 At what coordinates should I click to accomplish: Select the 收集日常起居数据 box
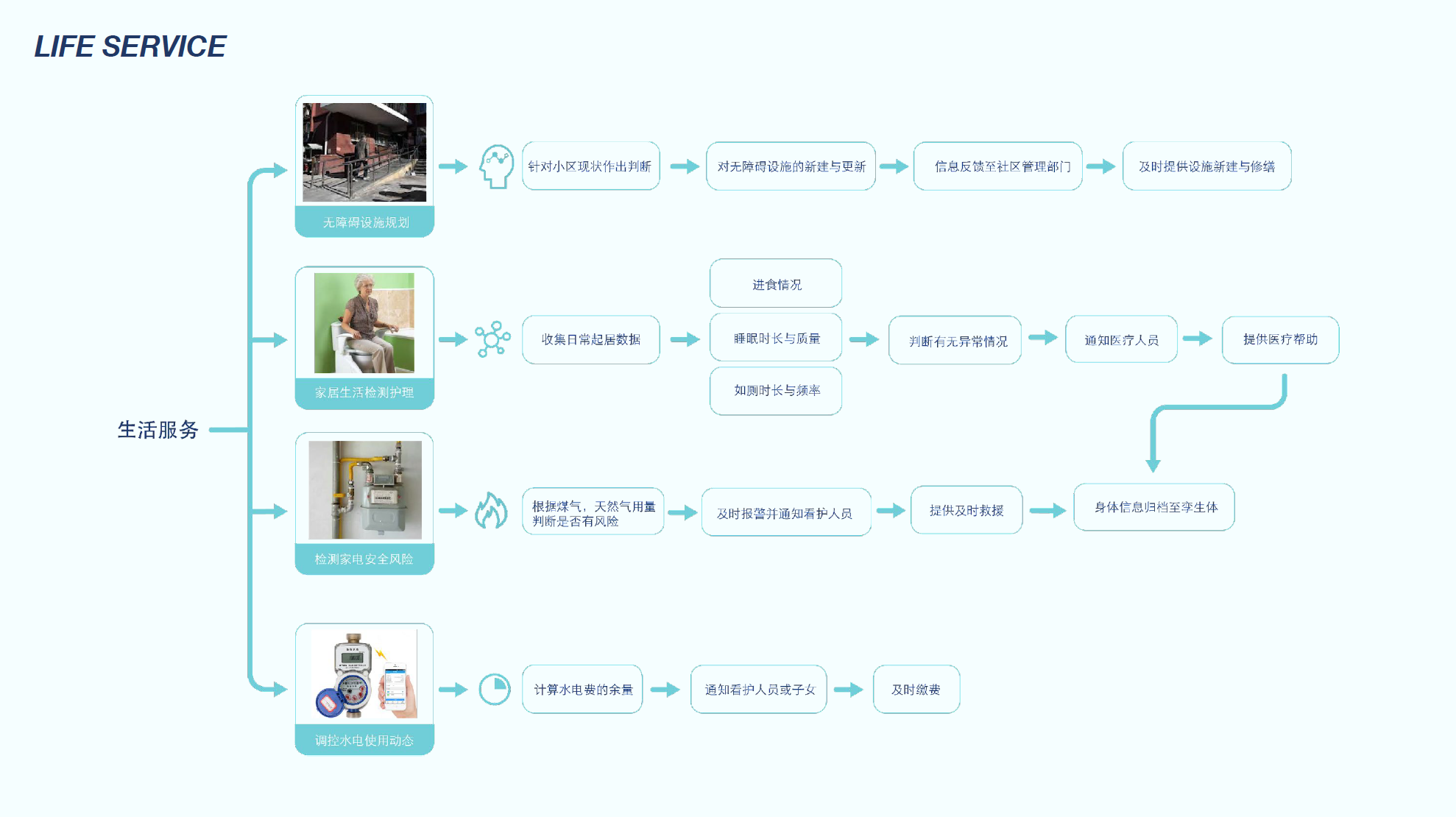pos(590,339)
